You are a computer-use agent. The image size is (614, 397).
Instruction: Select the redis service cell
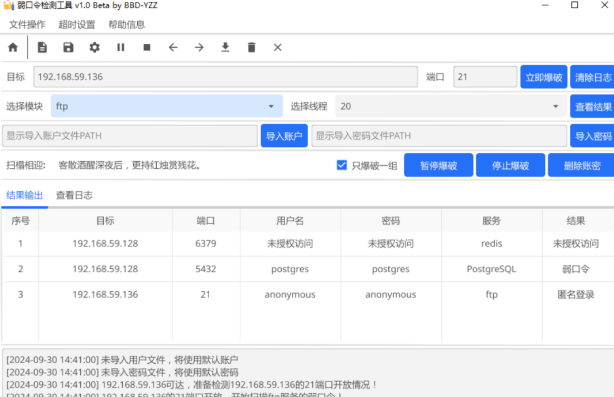[491, 244]
